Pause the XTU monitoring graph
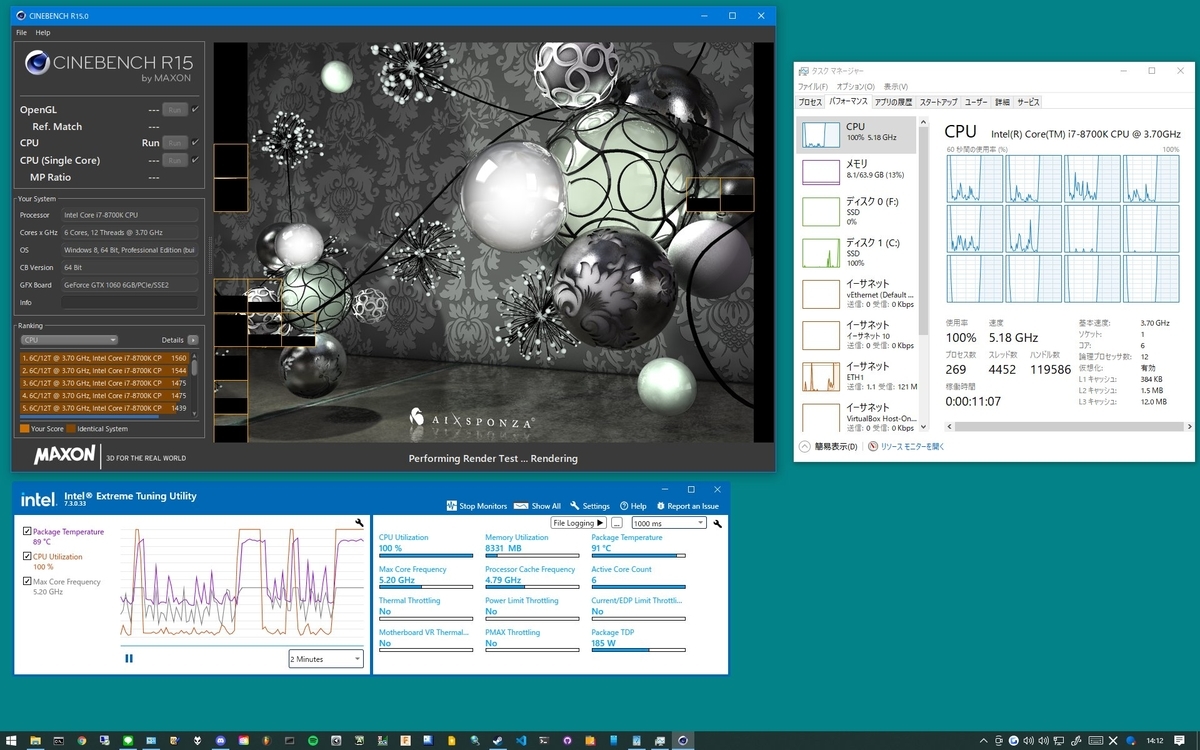The width and height of the screenshot is (1200, 750). (129, 658)
